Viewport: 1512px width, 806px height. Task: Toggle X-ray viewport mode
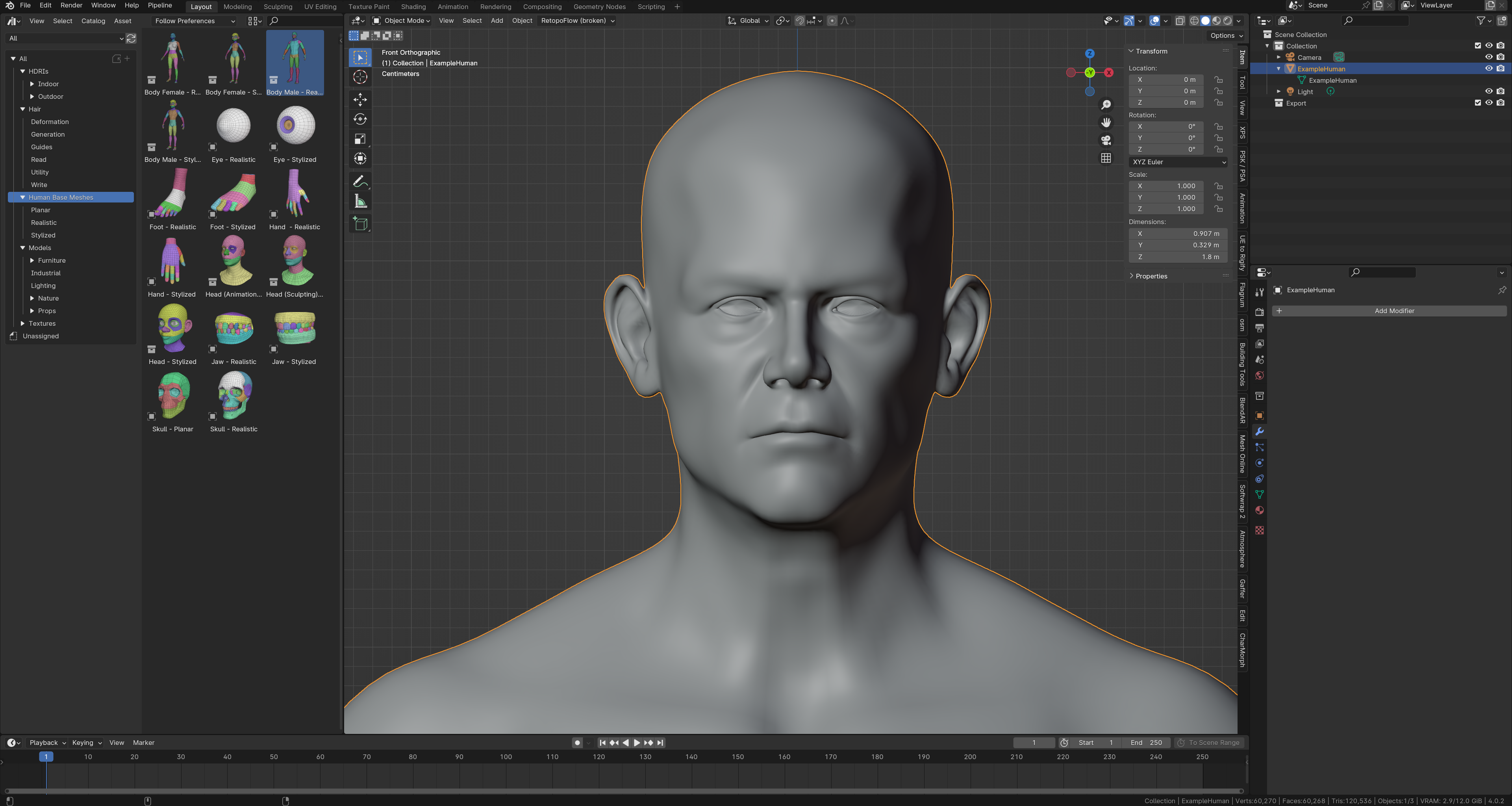tap(1180, 20)
